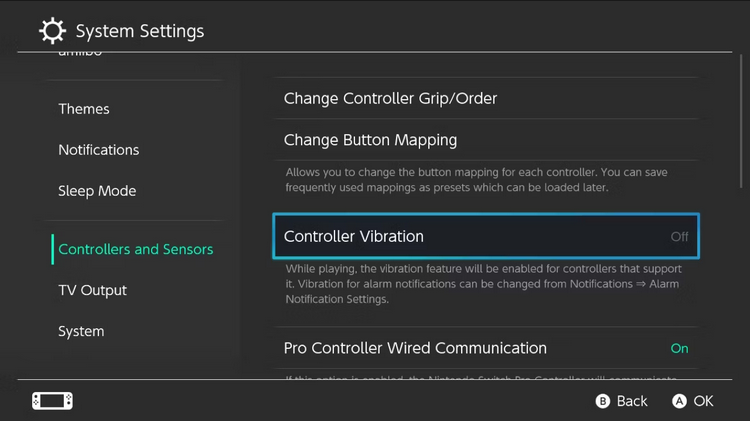
Task: Toggle Controller Vibration off setting
Action: click(486, 236)
